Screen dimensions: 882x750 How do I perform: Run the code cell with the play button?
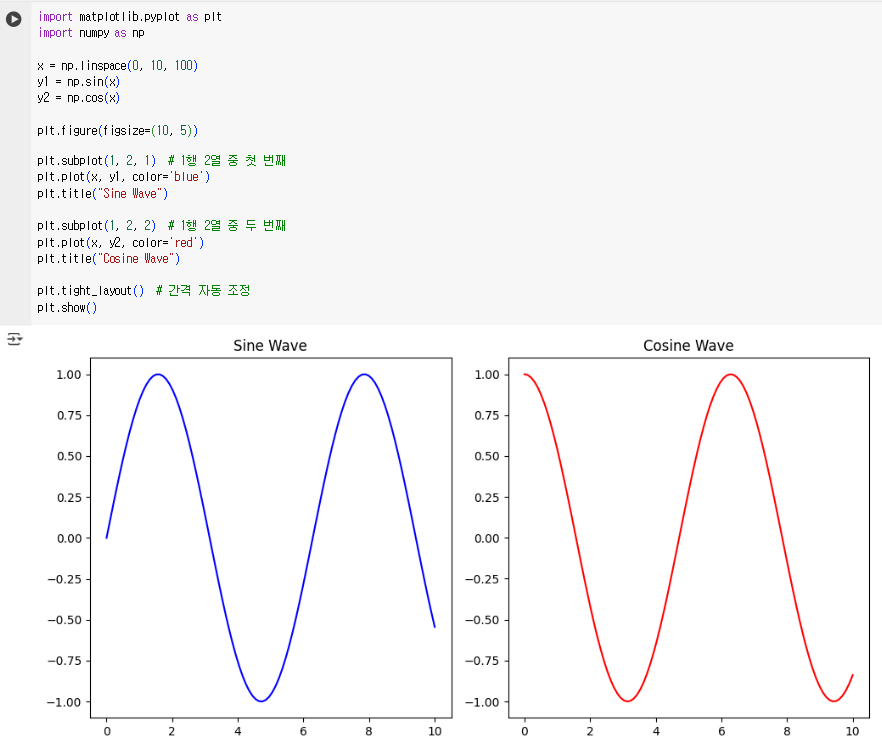click(x=14, y=19)
